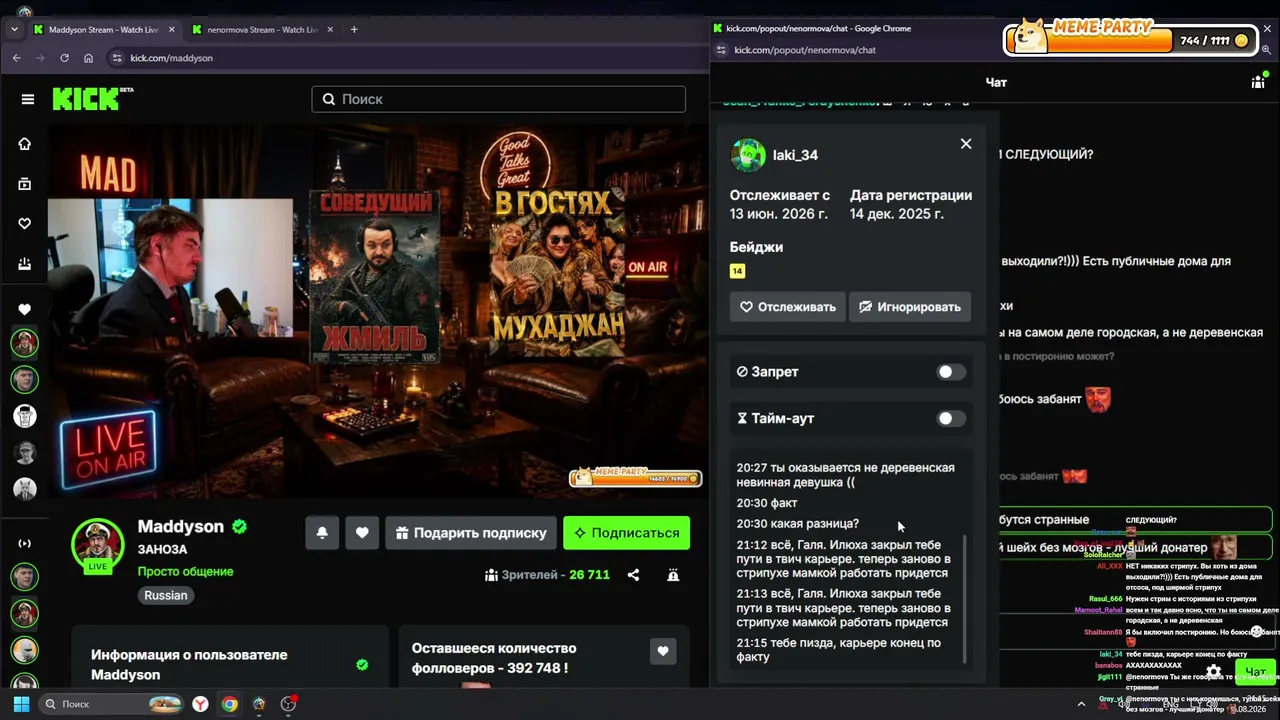
Task: Open the report icon beside share
Action: tap(673, 575)
